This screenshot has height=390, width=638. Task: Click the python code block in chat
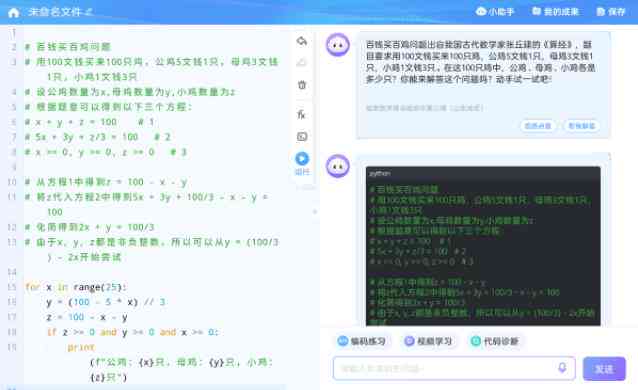click(x=483, y=246)
